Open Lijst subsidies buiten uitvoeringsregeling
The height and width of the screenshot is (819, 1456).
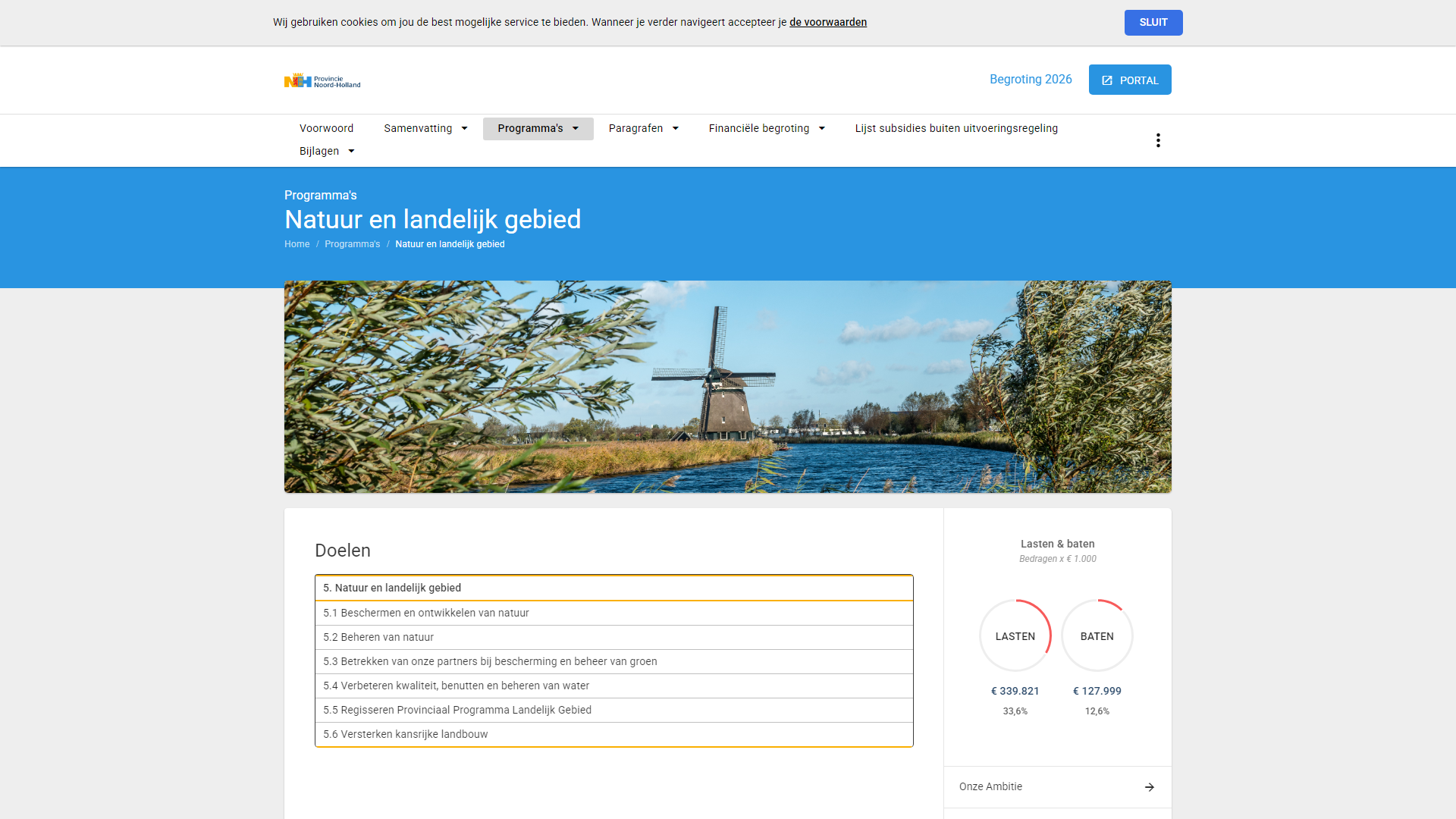pyautogui.click(x=955, y=128)
